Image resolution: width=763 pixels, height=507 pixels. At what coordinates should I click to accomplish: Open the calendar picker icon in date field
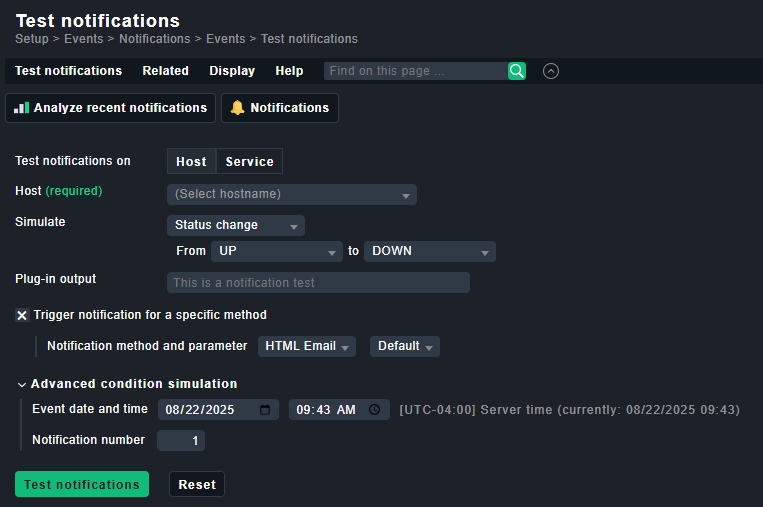tap(265, 410)
